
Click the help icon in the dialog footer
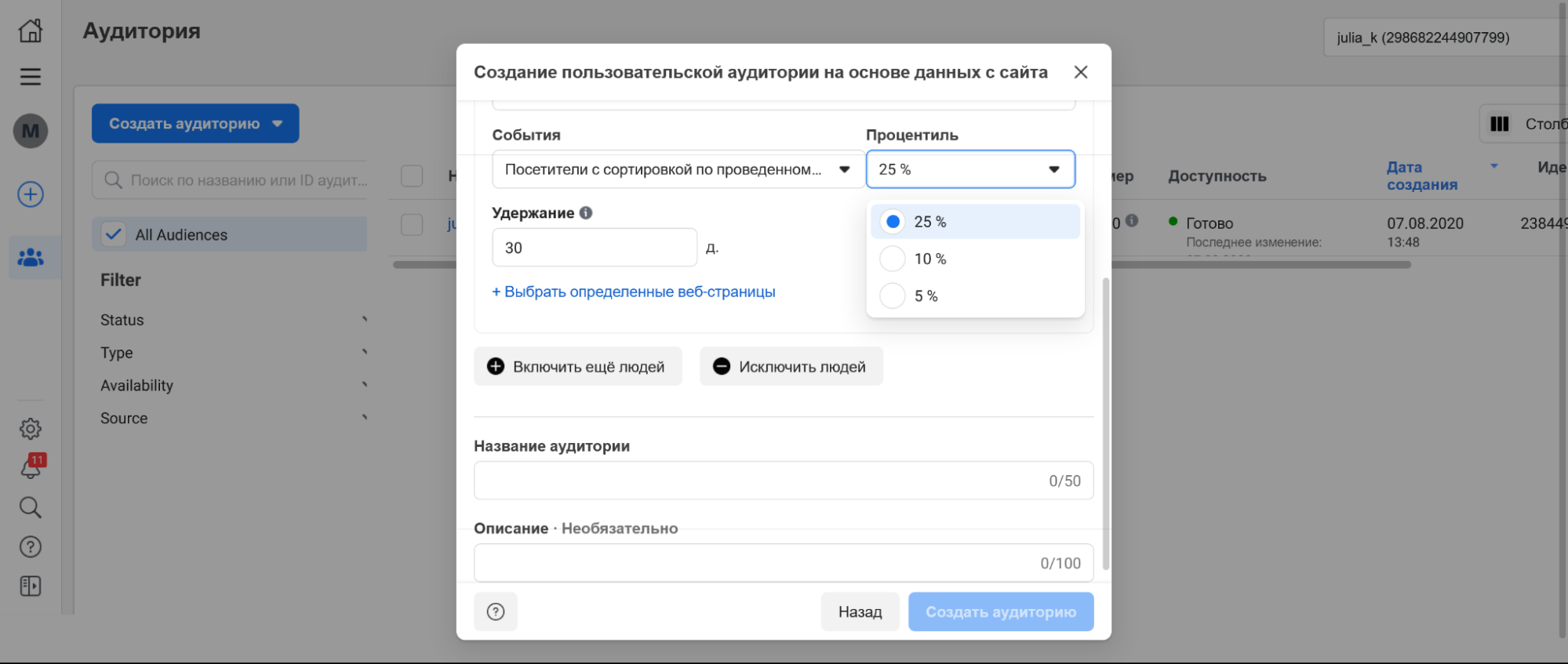[496, 611]
